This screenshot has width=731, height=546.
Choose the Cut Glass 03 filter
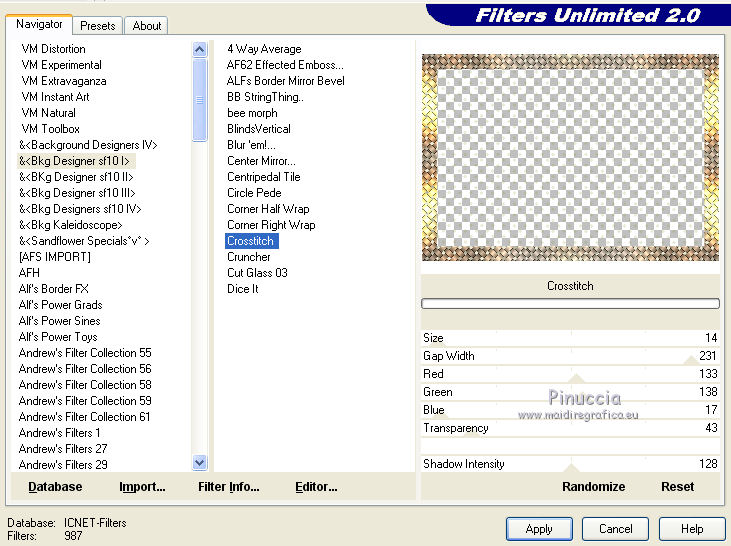[257, 273]
